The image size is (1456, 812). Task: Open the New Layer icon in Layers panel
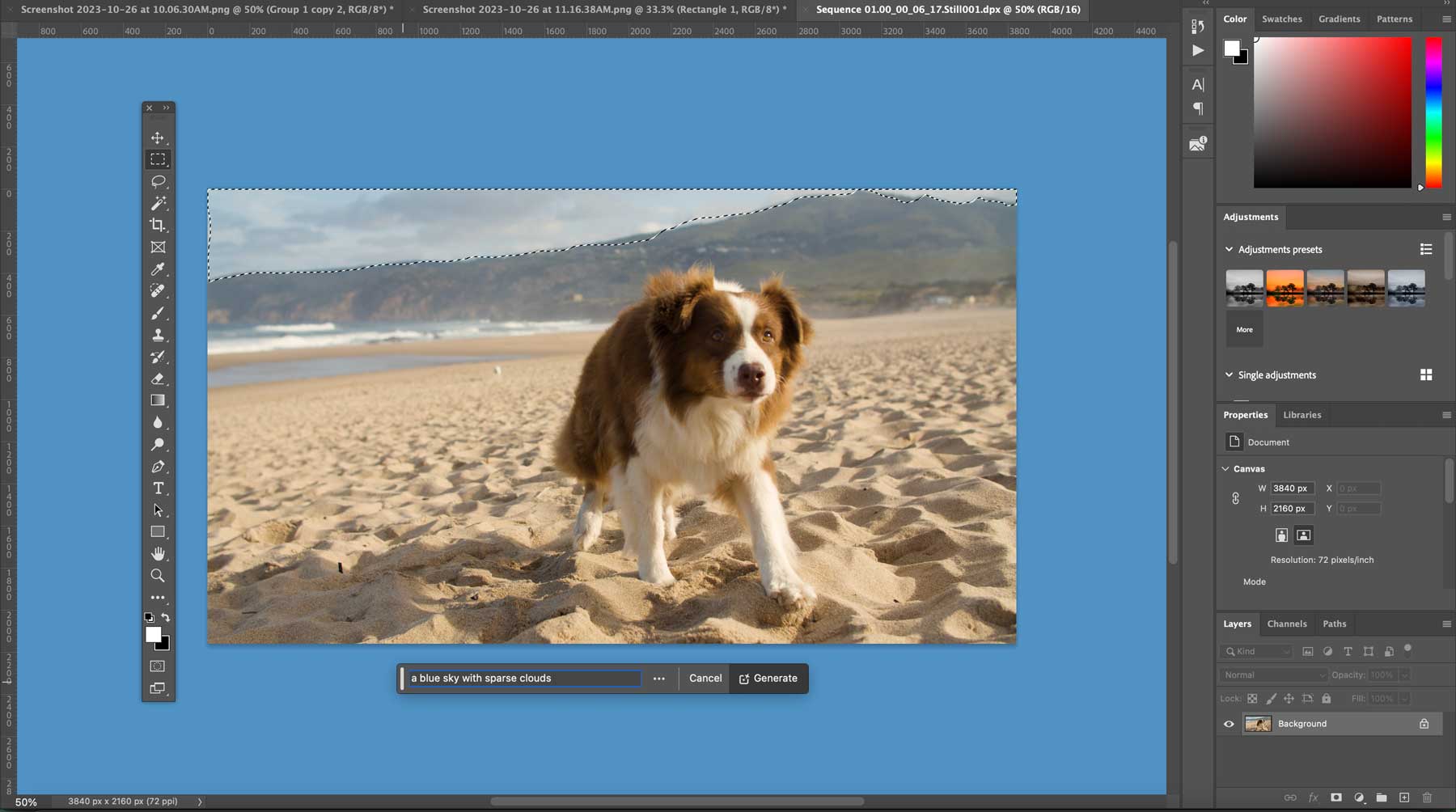coord(1403,797)
